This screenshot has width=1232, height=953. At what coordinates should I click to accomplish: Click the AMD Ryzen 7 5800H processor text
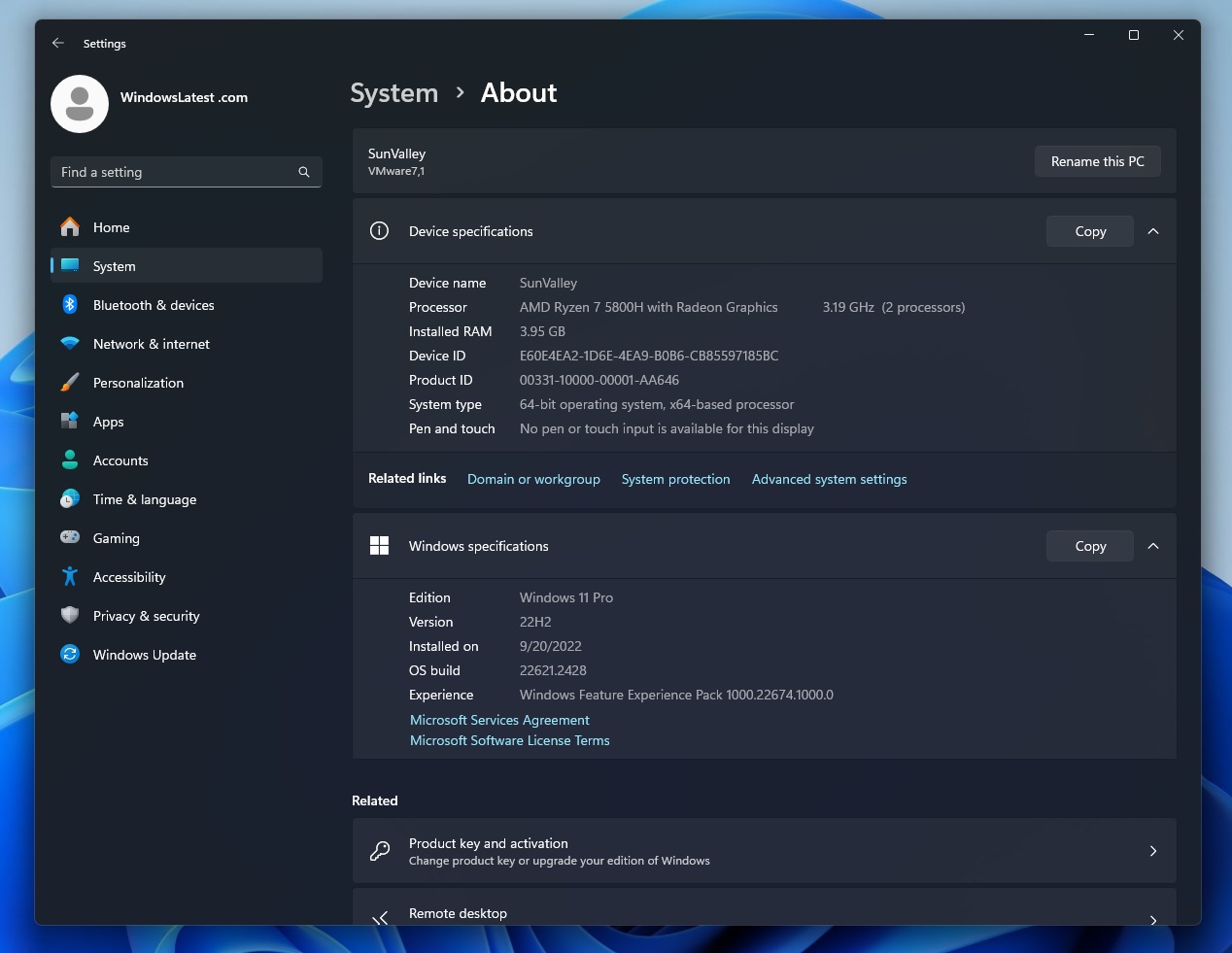[649, 307]
